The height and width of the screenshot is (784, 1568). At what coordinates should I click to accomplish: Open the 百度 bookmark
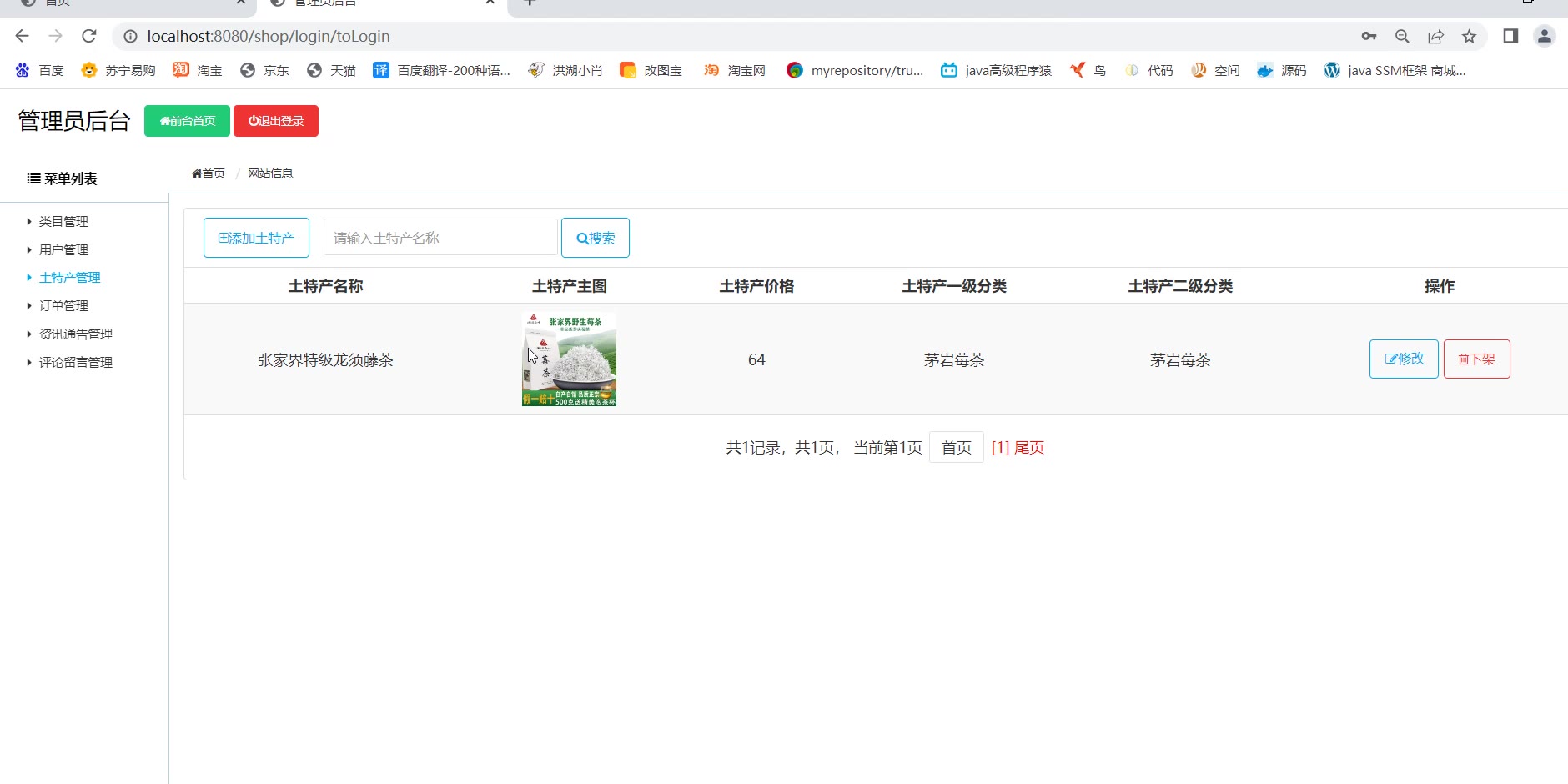pyautogui.click(x=40, y=71)
